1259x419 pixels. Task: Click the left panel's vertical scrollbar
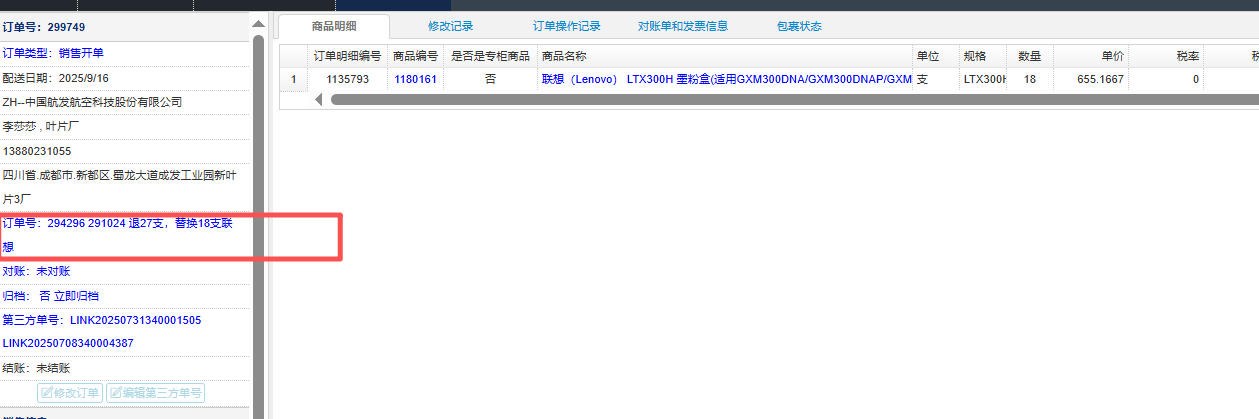click(258, 200)
